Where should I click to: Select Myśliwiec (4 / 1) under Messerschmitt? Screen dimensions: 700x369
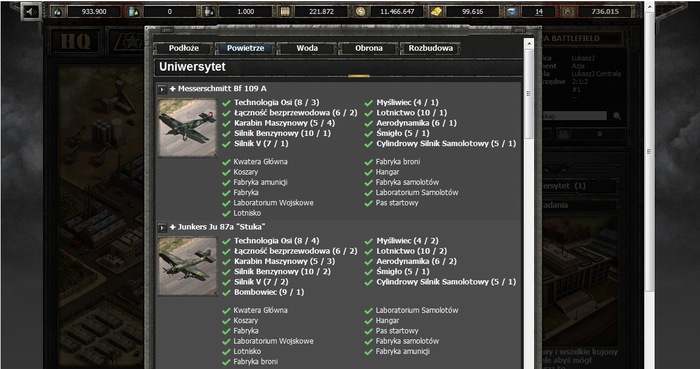pos(407,103)
